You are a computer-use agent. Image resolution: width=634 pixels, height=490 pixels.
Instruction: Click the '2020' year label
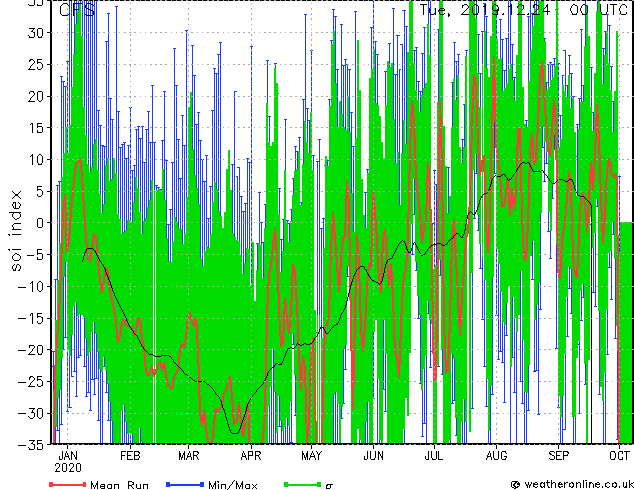[68, 468]
